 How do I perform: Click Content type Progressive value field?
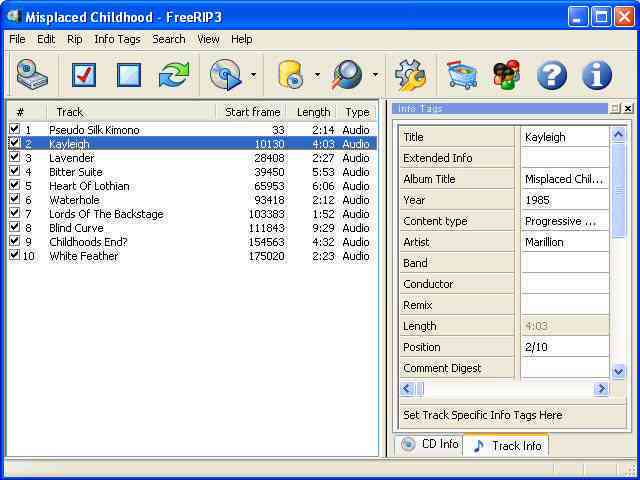[565, 221]
